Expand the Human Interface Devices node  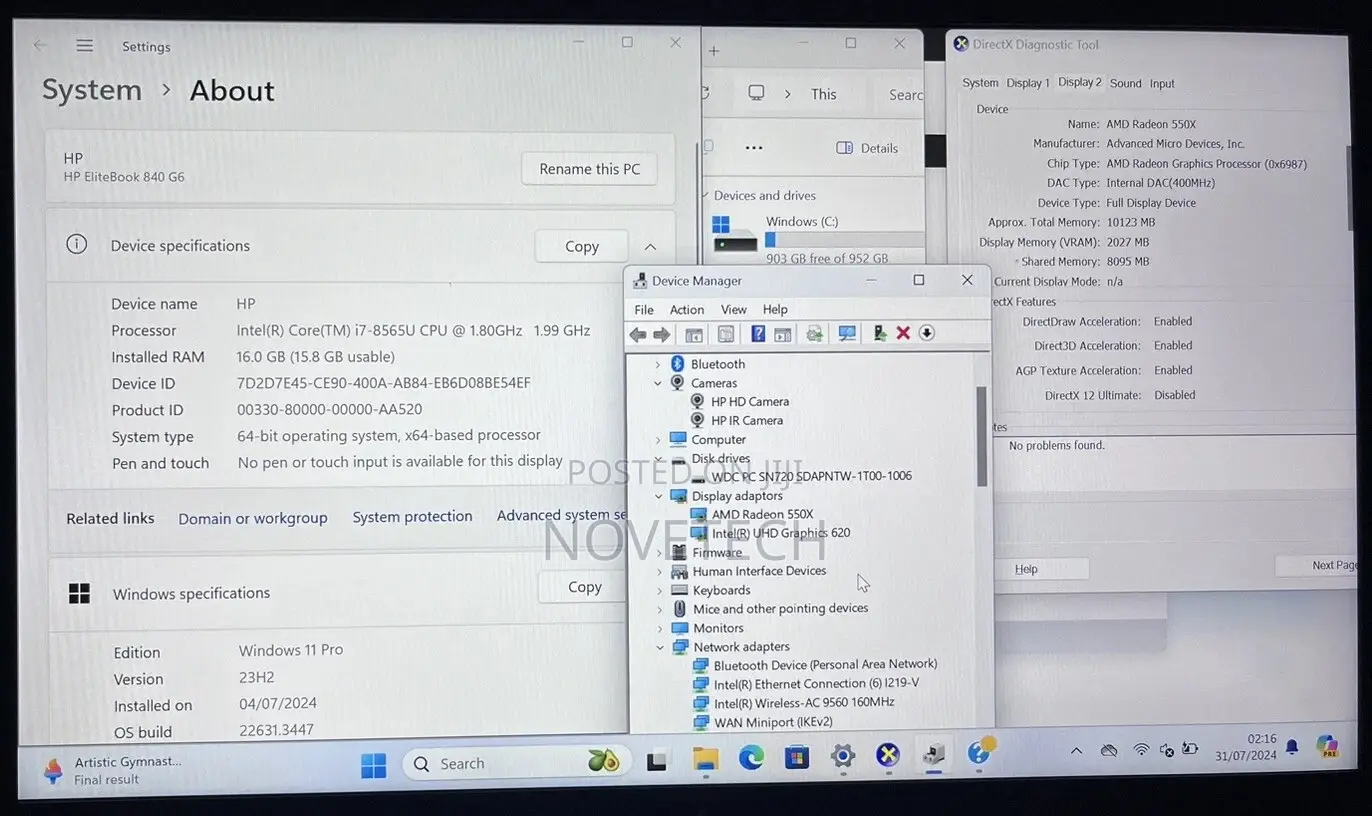(x=659, y=571)
